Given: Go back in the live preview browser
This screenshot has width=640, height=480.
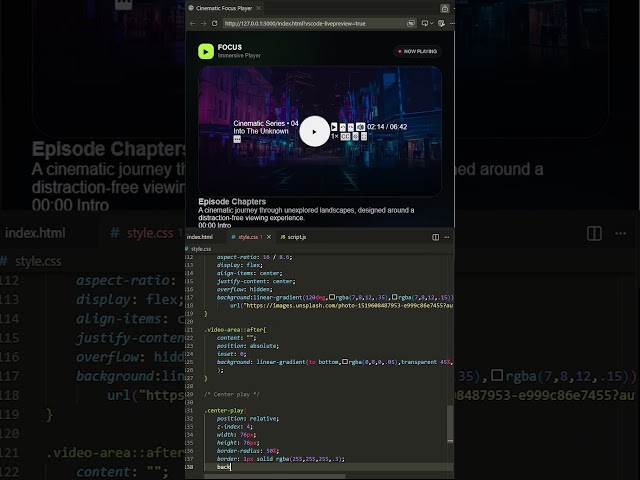Looking at the screenshot, I should click(x=192, y=24).
